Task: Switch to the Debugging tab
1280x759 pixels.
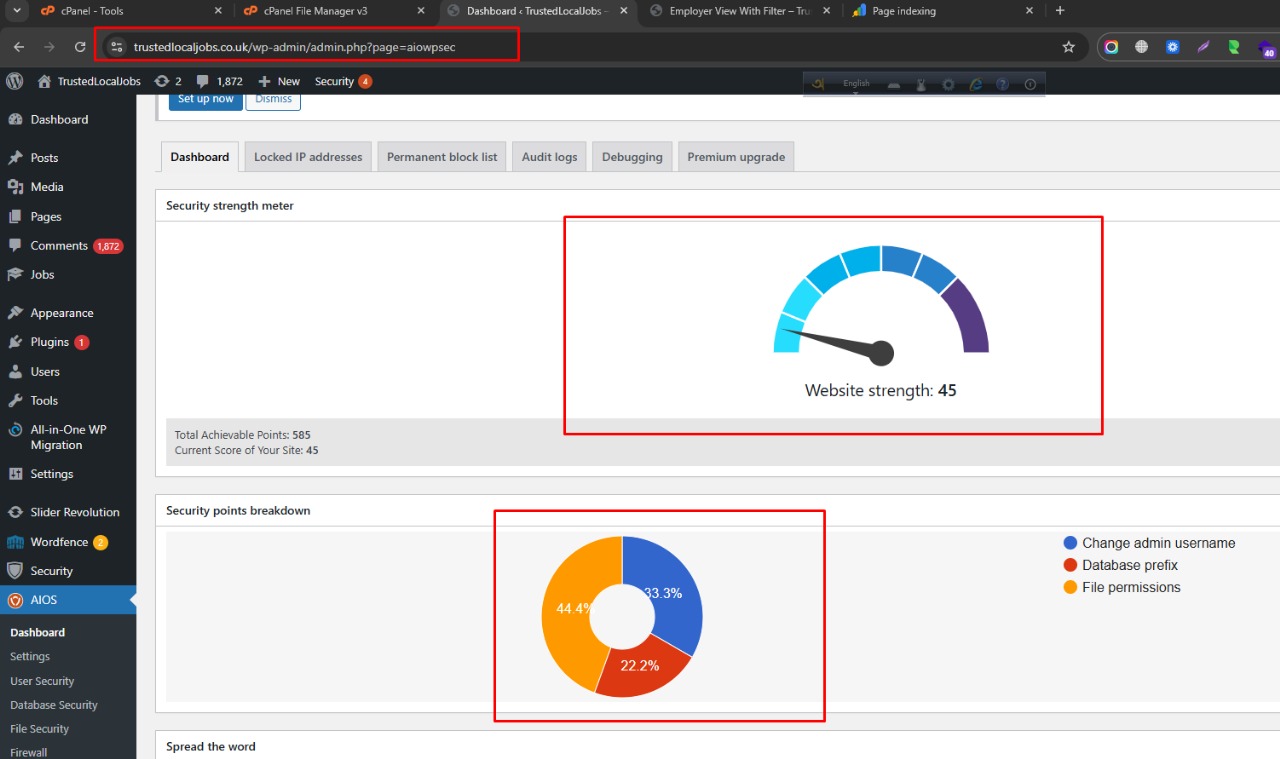Action: (x=632, y=157)
